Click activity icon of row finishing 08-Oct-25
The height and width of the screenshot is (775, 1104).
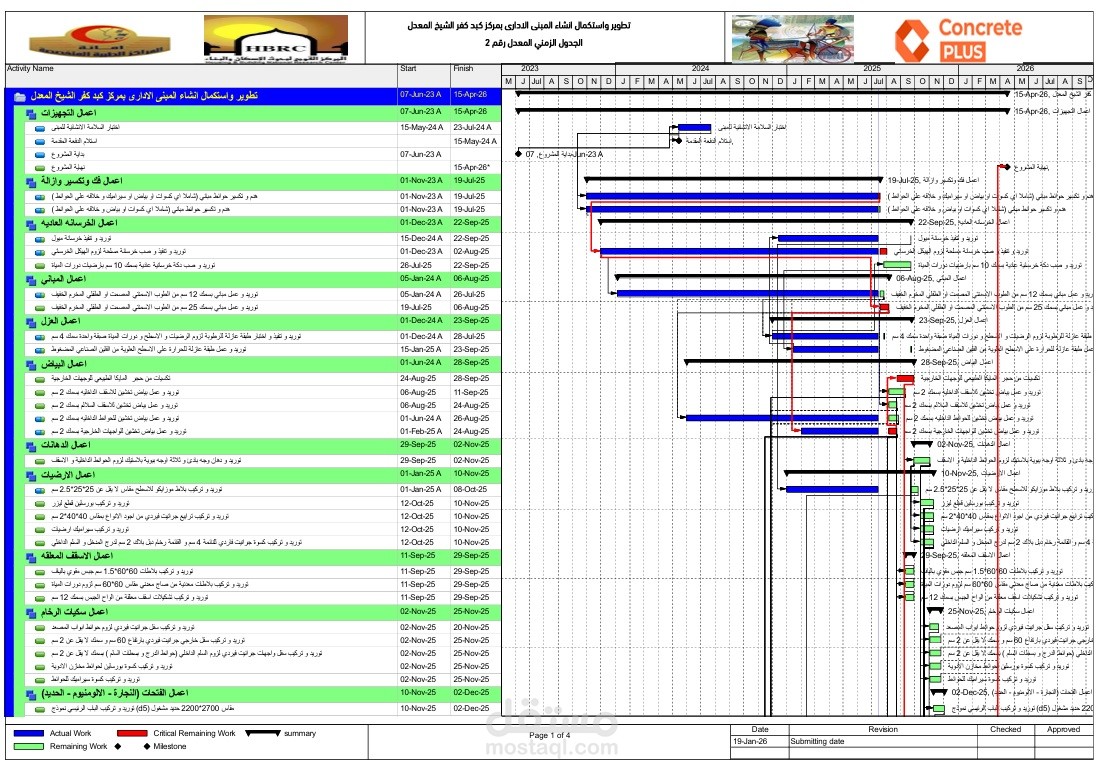[40, 490]
